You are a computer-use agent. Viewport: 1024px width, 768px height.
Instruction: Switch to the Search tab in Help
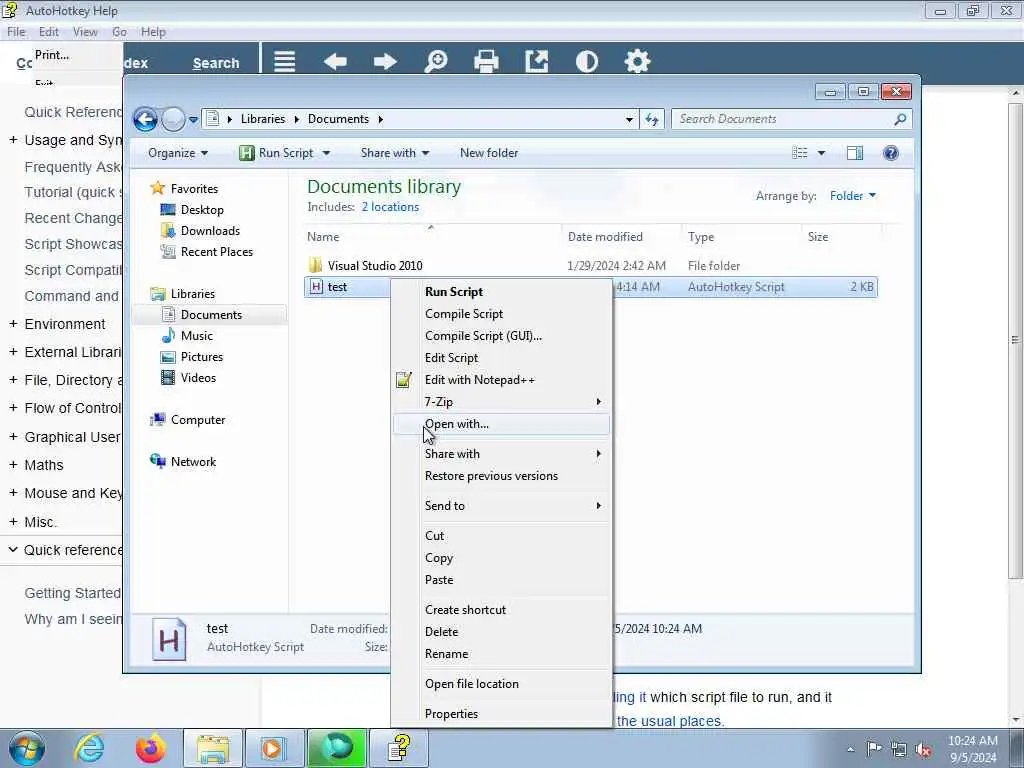tap(216, 63)
